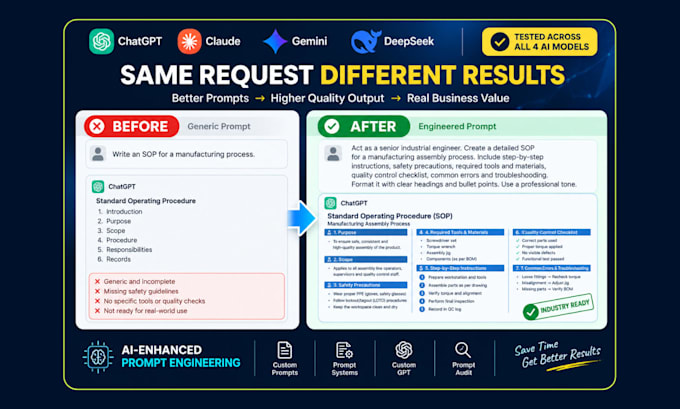Click the 'Standard Operating Procedure (SOP)' heading
Image resolution: width=680 pixels, height=409 pixels.
390,216
